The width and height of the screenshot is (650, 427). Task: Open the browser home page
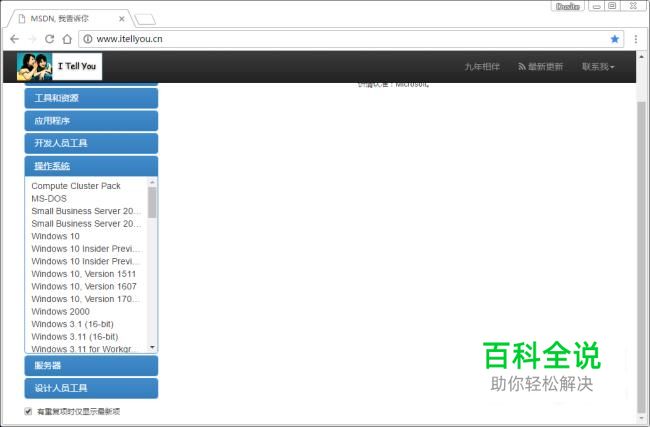67,39
